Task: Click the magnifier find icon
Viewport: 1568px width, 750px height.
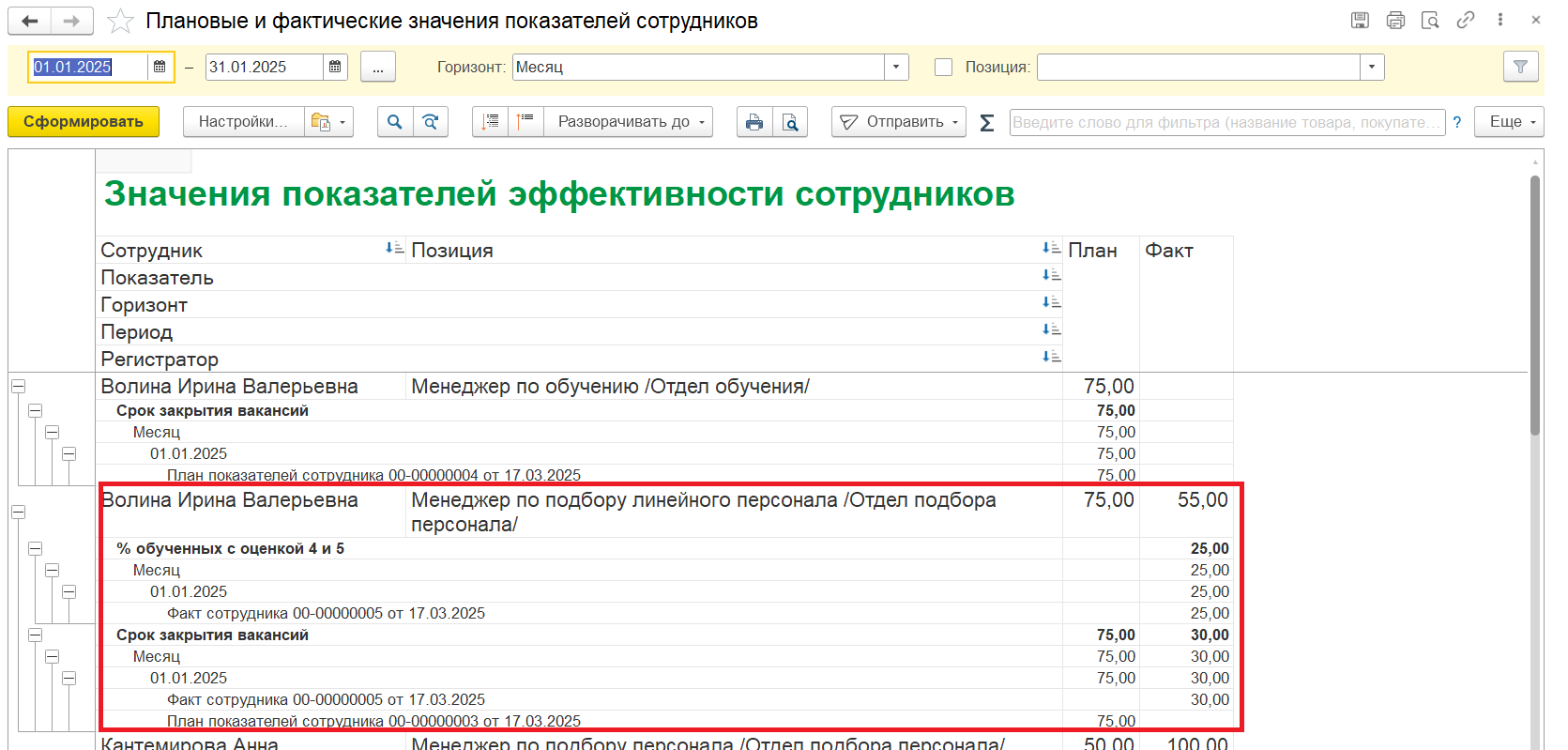Action: click(395, 122)
